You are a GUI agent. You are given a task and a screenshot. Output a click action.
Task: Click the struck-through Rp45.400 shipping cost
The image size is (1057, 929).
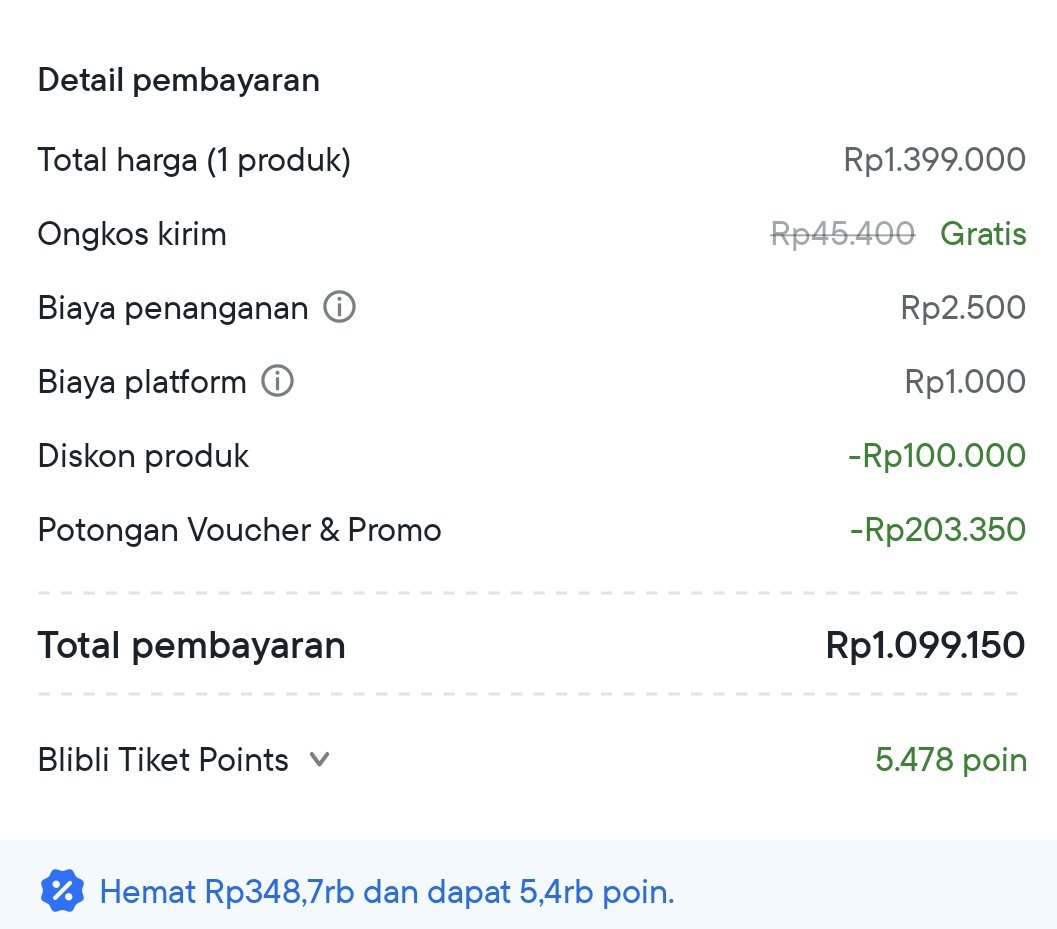(x=843, y=234)
